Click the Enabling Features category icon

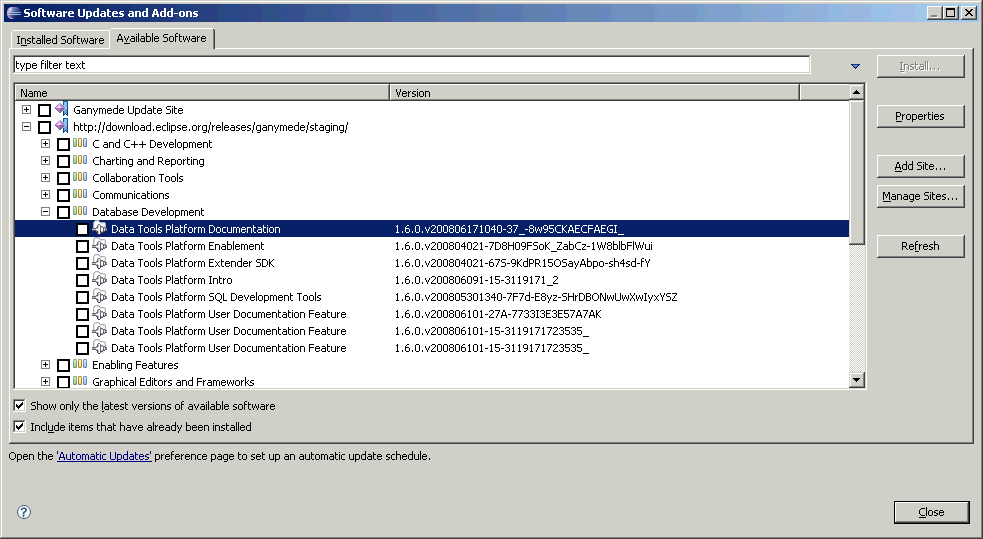click(80, 364)
